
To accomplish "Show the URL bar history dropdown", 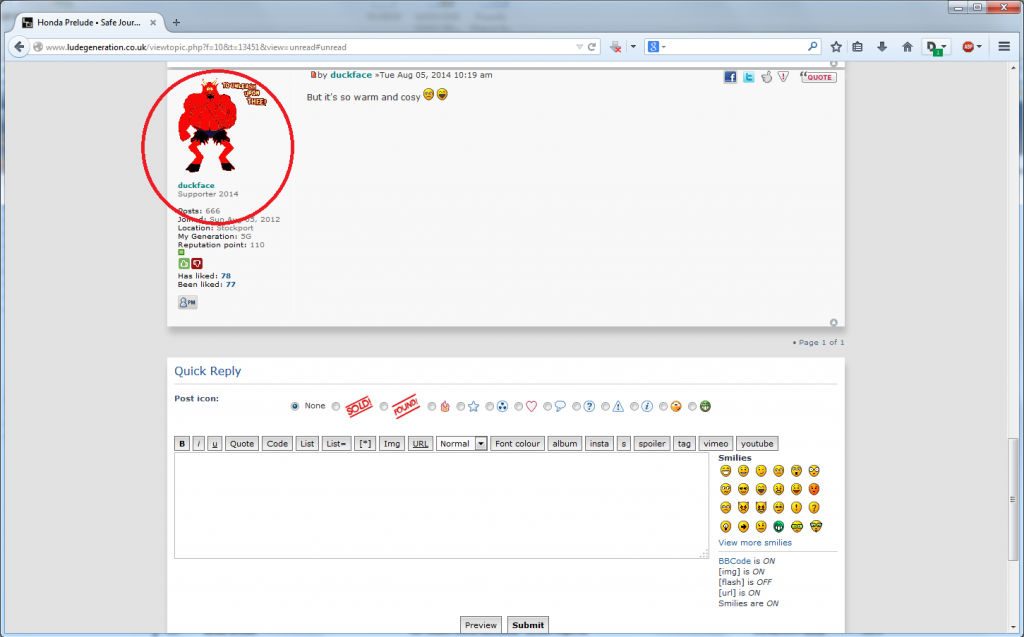I will pyautogui.click(x=579, y=47).
